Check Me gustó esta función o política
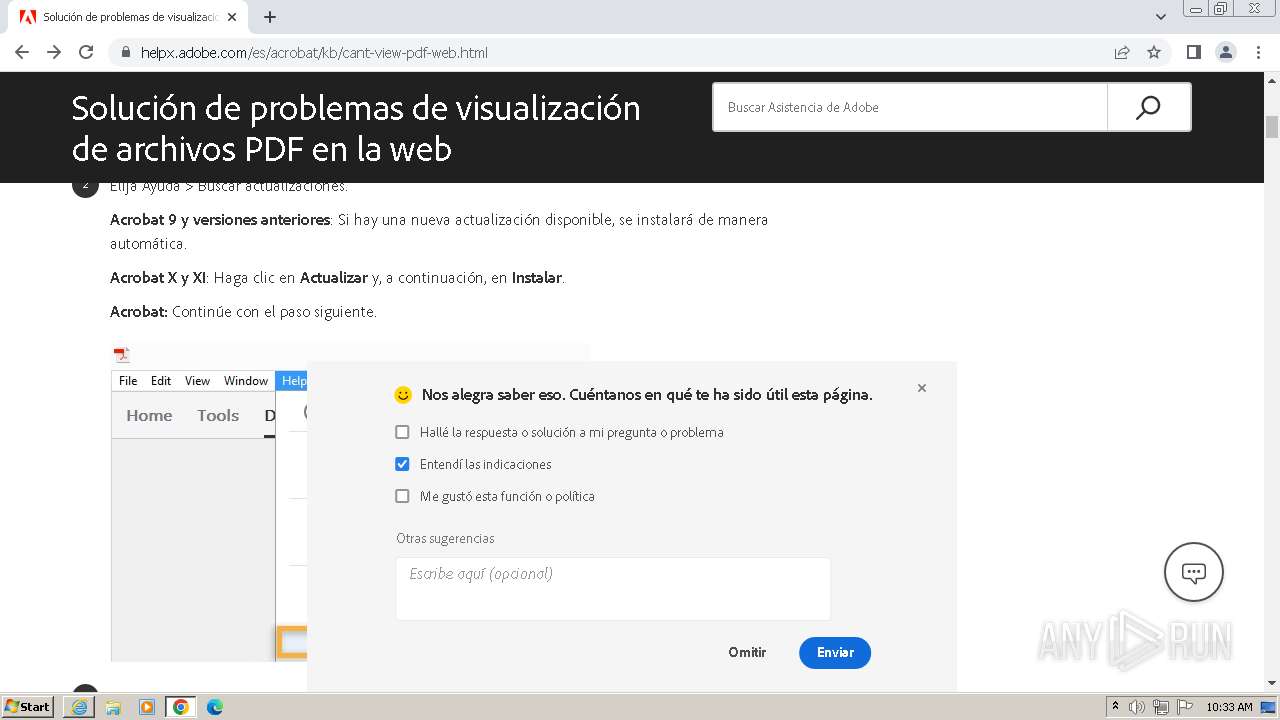 point(402,496)
